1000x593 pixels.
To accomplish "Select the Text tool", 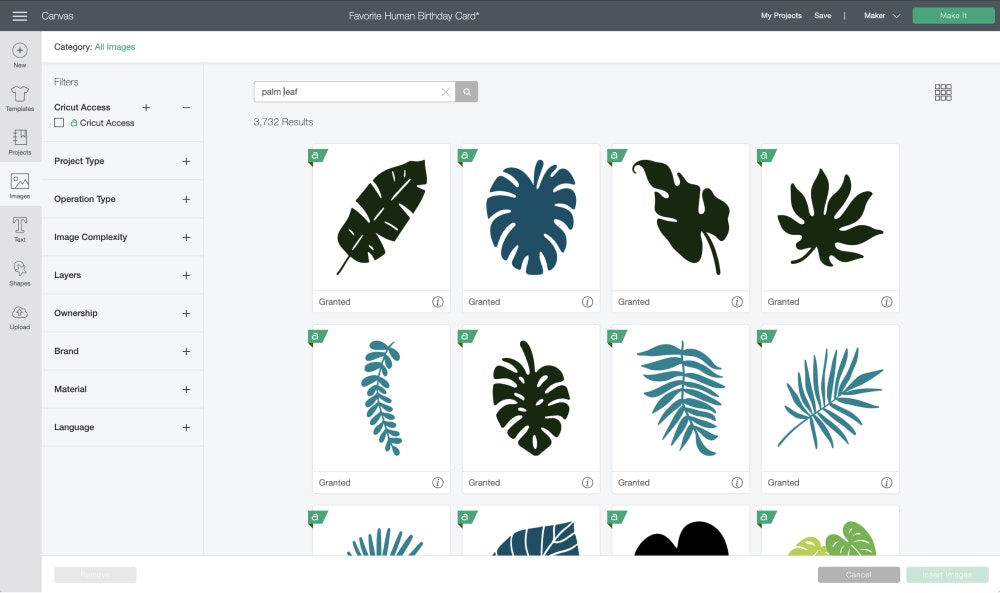I will point(20,230).
